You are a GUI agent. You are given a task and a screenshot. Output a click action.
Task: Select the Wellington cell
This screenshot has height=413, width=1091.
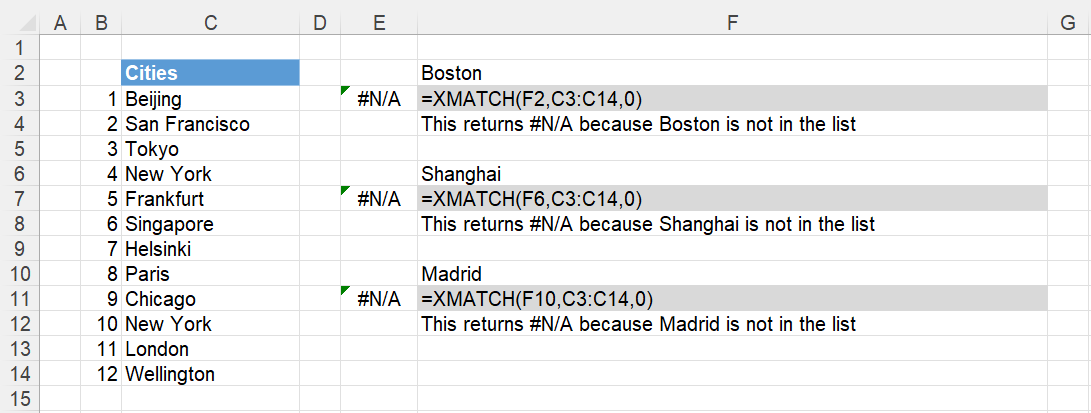point(211,374)
